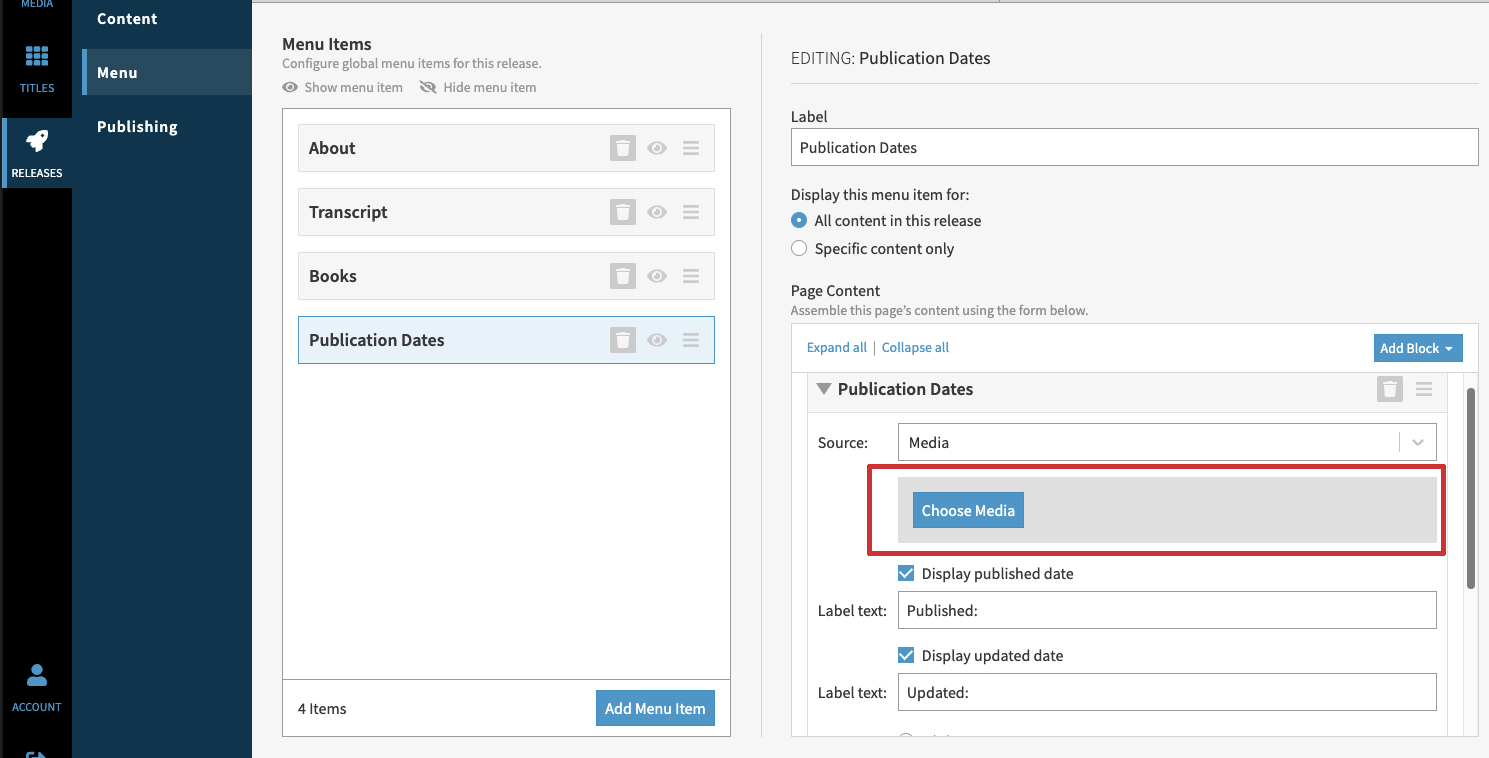Delete the Publication Dates content block

[1389, 389]
